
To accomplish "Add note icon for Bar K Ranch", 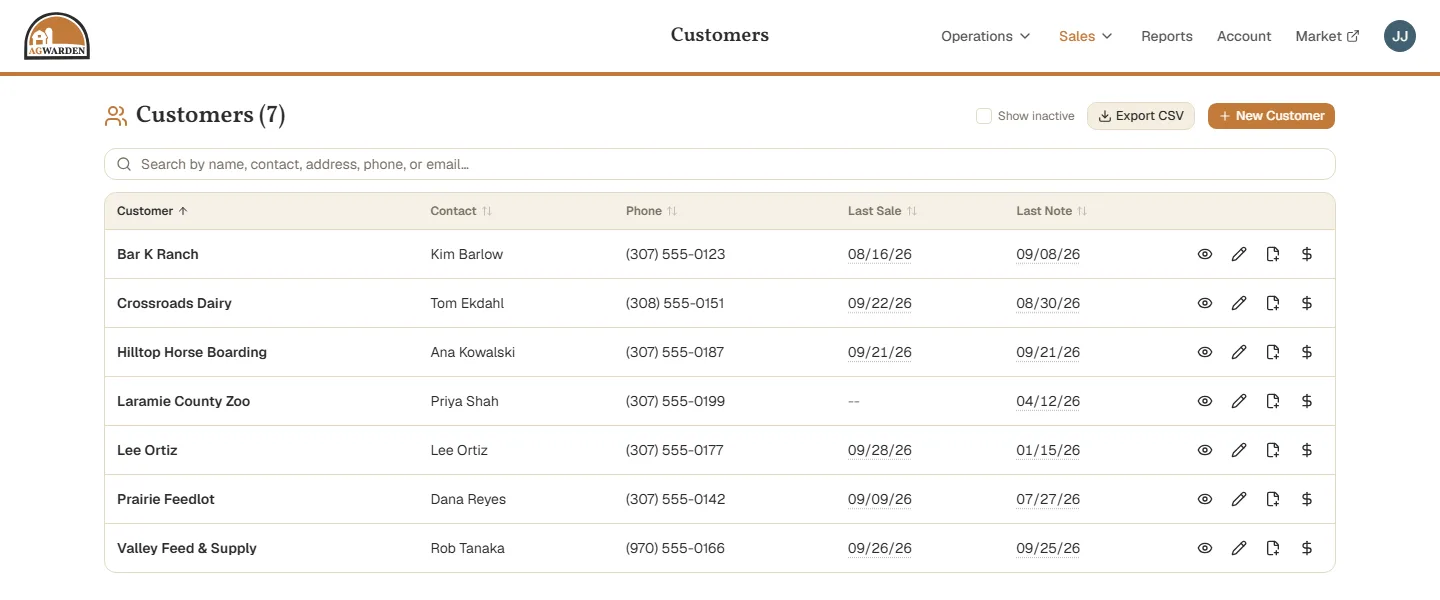I will click(x=1273, y=254).
